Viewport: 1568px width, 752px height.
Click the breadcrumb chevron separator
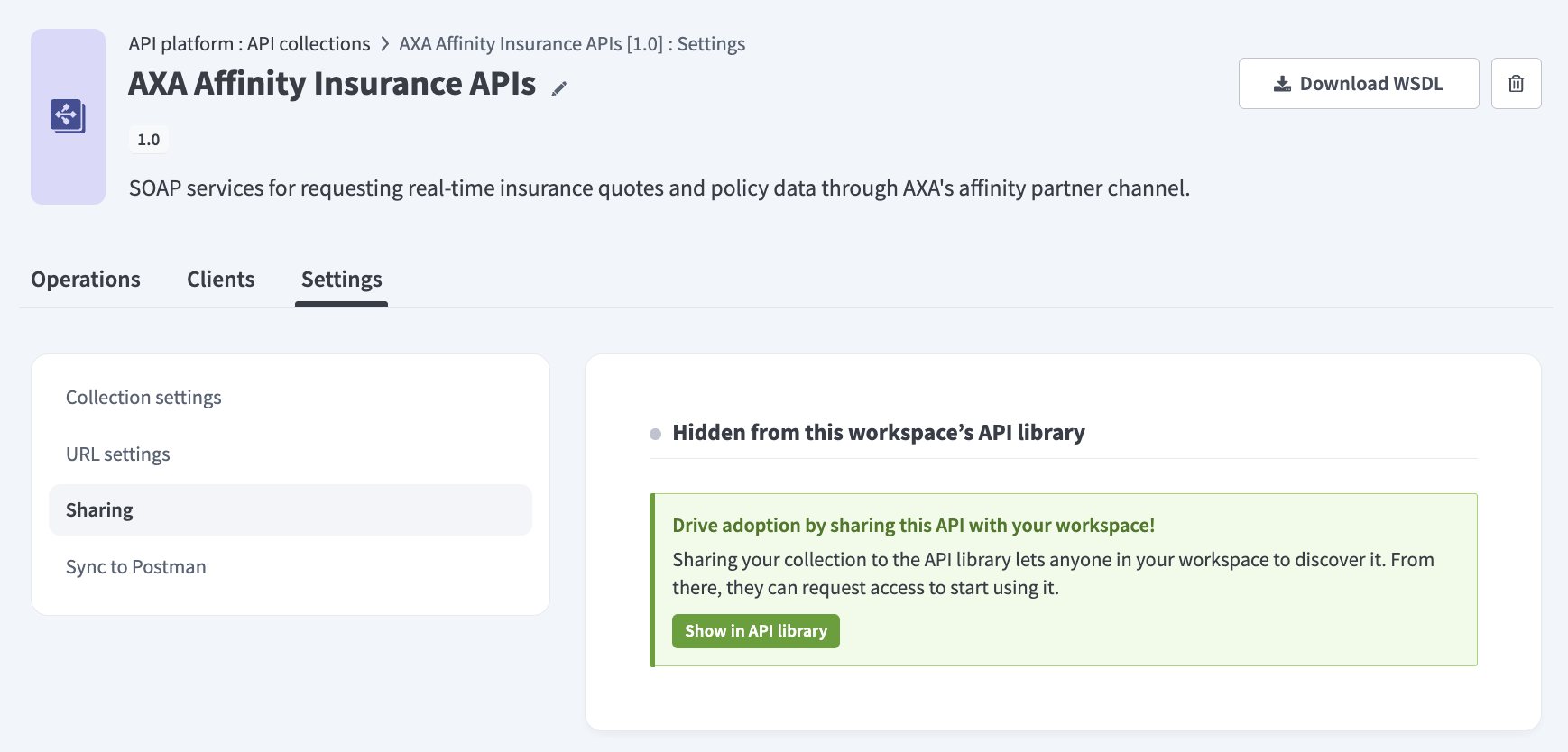tap(385, 44)
